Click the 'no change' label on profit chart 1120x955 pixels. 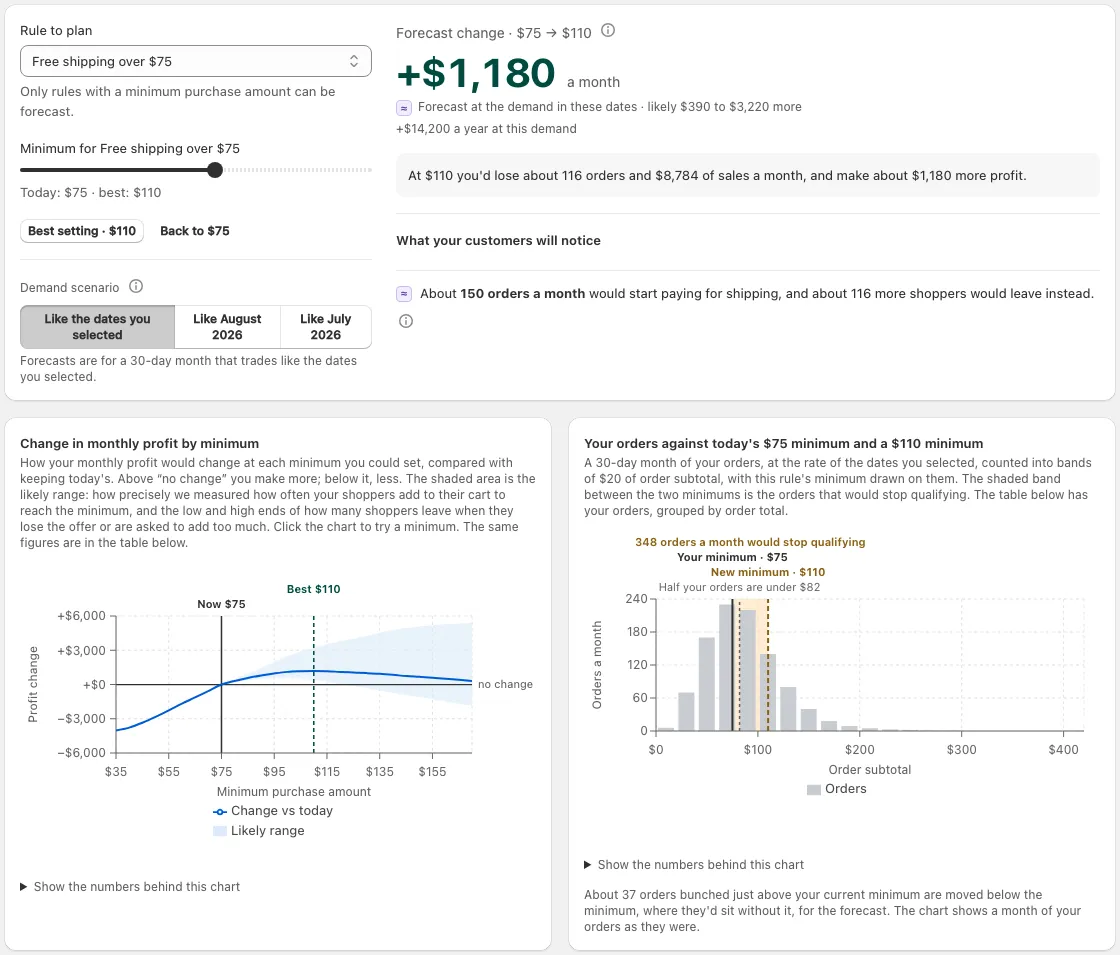(x=505, y=684)
